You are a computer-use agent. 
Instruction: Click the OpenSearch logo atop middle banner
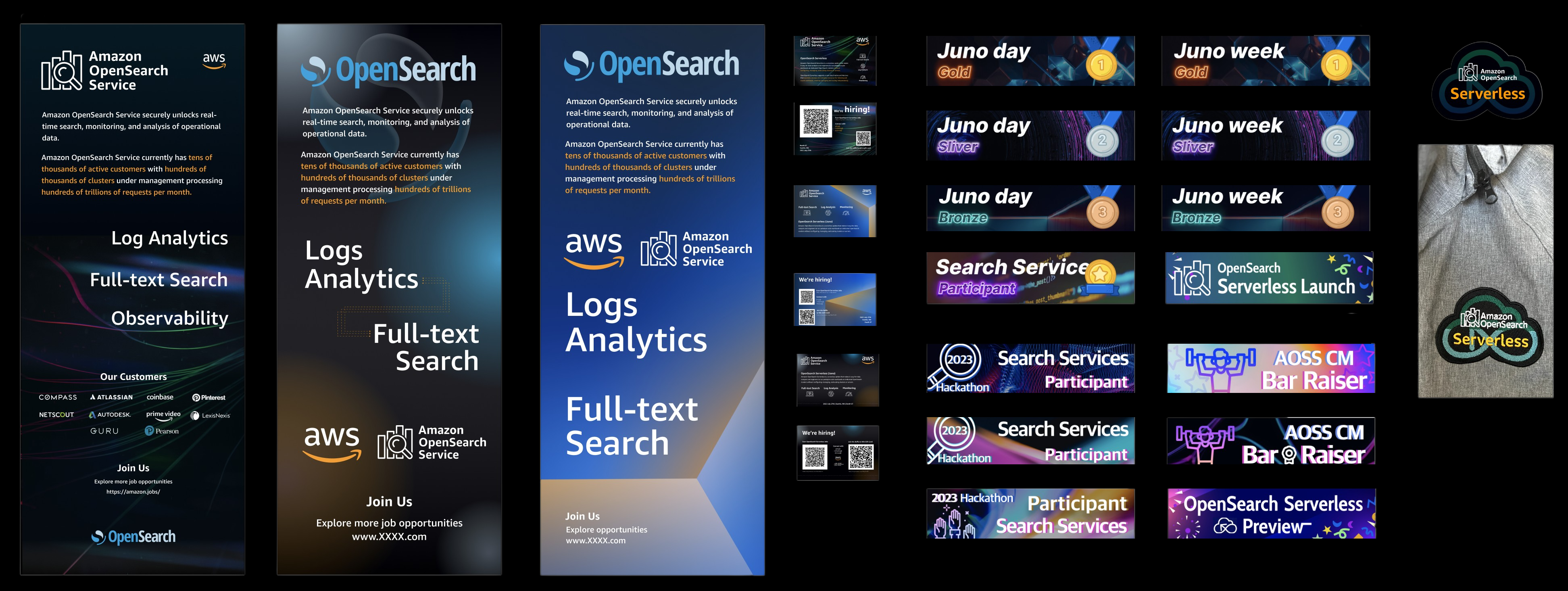pyautogui.click(x=388, y=69)
